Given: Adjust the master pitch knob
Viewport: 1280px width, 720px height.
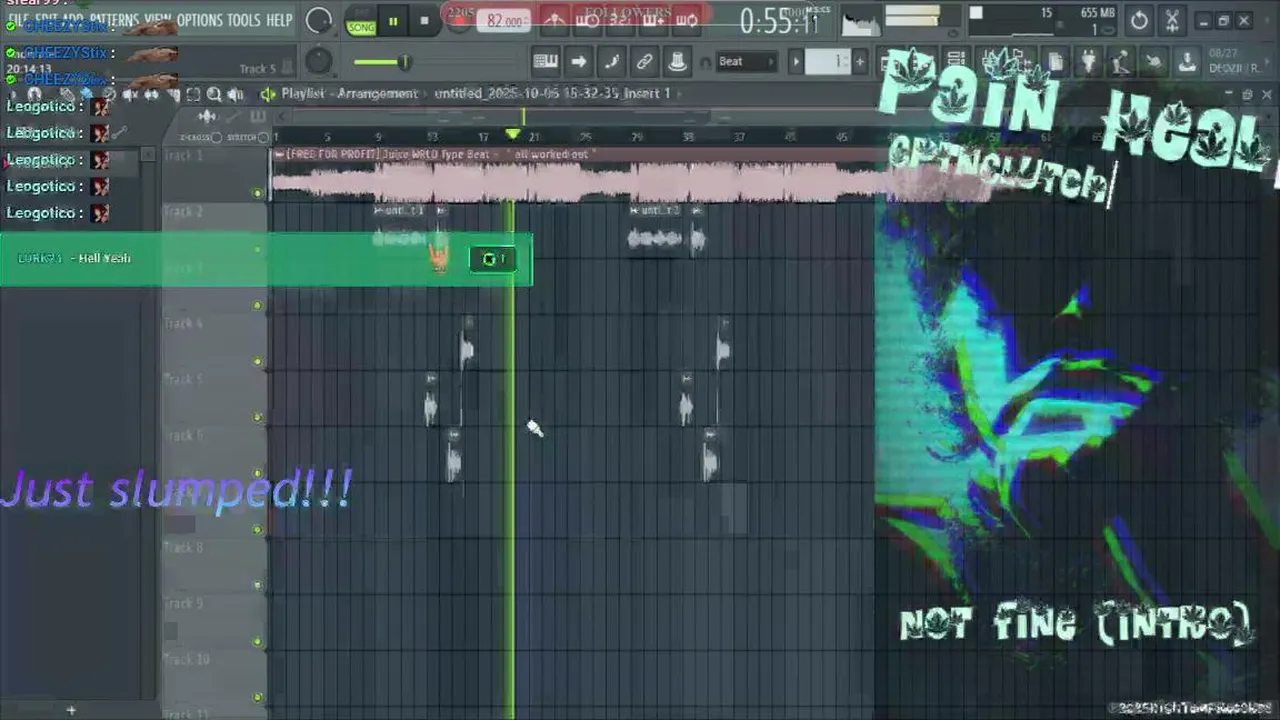Looking at the screenshot, I should point(319,62).
